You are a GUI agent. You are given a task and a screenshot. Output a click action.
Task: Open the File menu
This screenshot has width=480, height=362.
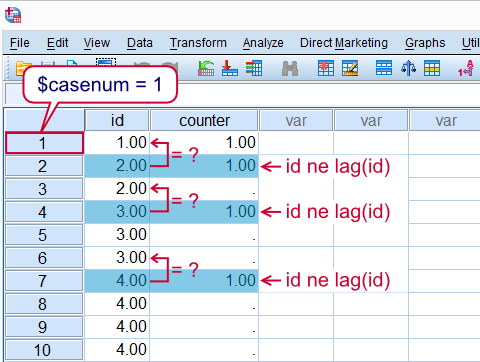pyautogui.click(x=20, y=43)
